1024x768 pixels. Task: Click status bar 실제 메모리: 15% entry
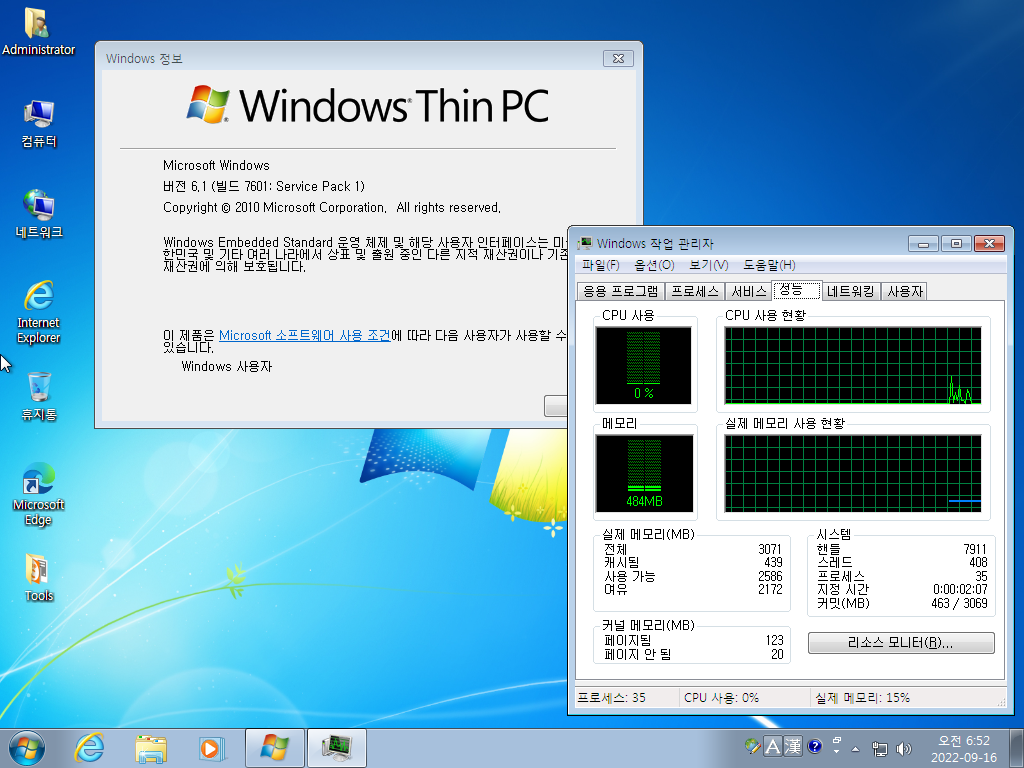click(862, 697)
